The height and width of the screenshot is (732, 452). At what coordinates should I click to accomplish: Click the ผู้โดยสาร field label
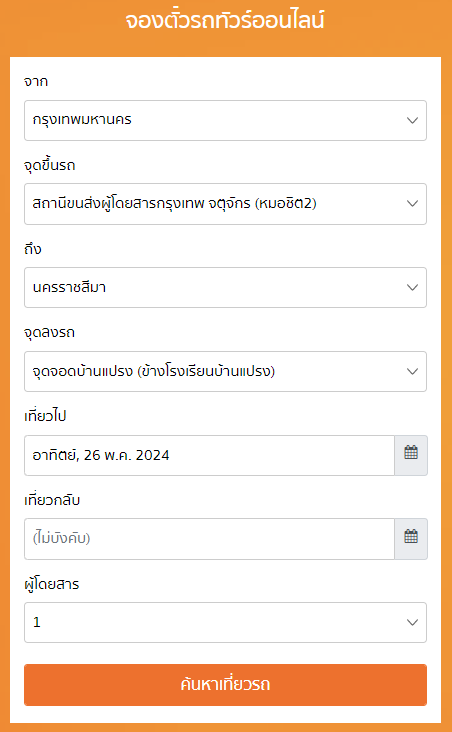tap(52, 584)
